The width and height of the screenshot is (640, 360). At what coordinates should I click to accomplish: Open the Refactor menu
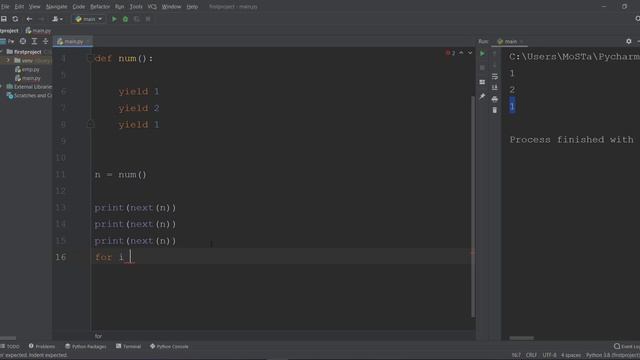point(100,7)
